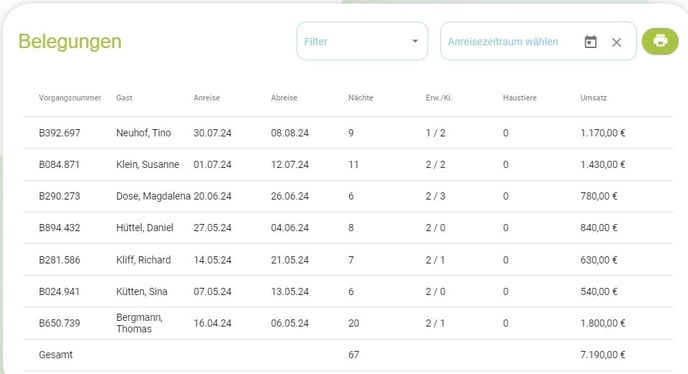Select guest Klein, Susanne row
The image size is (688, 374).
pos(348,165)
